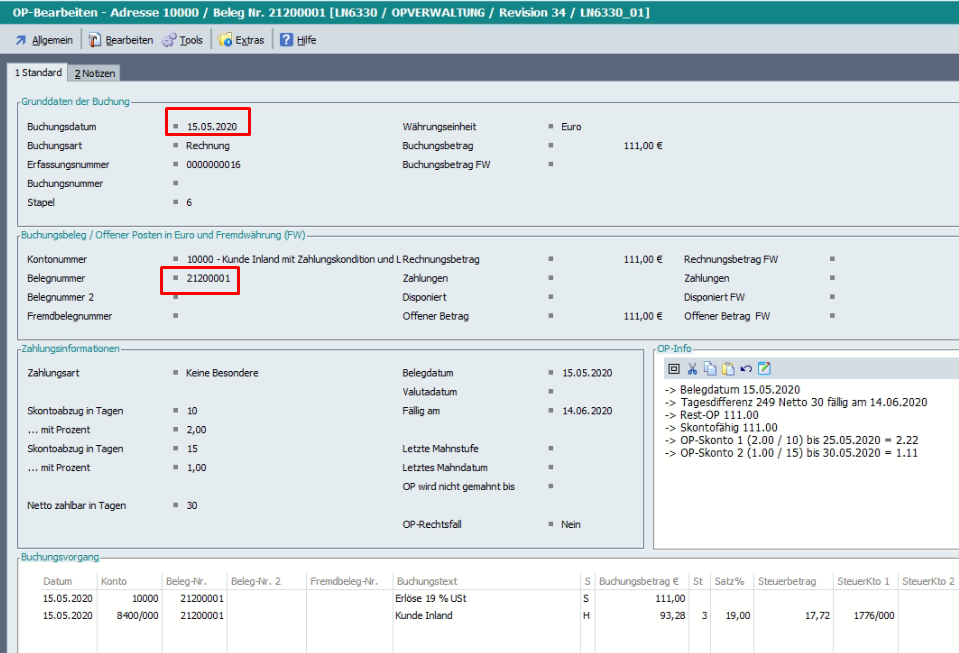Click the Zahlungsart field Keine Besondere

(x=222, y=373)
